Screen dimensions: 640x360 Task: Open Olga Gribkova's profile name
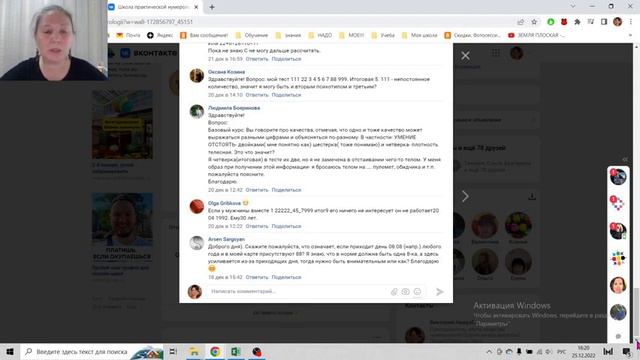click(224, 203)
